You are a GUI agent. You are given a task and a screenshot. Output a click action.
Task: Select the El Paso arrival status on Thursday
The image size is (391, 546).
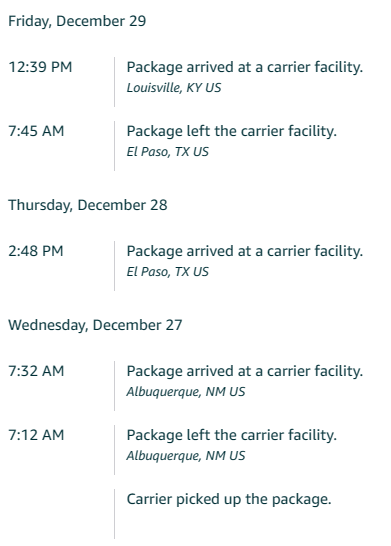pos(244,251)
